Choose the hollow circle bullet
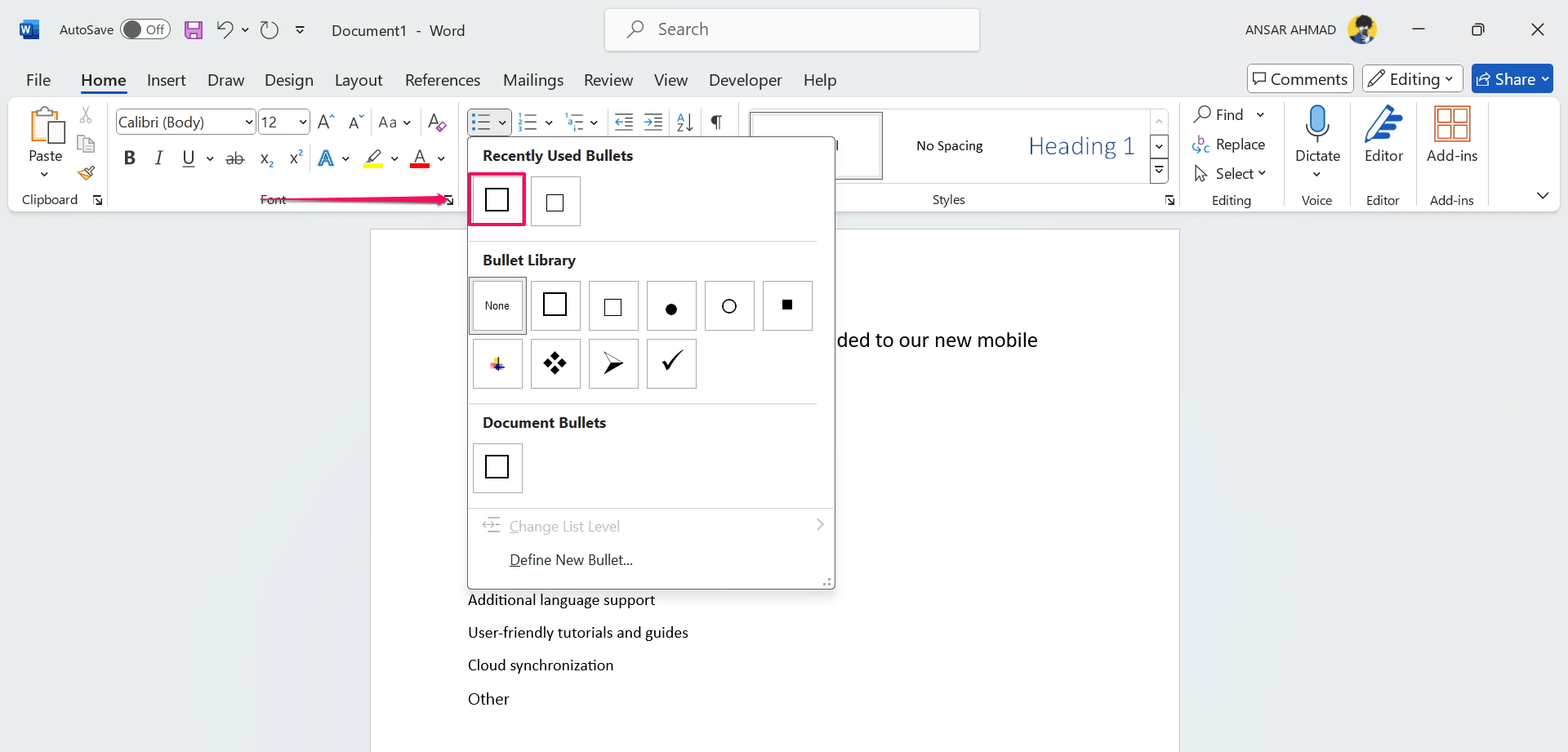 coord(729,306)
